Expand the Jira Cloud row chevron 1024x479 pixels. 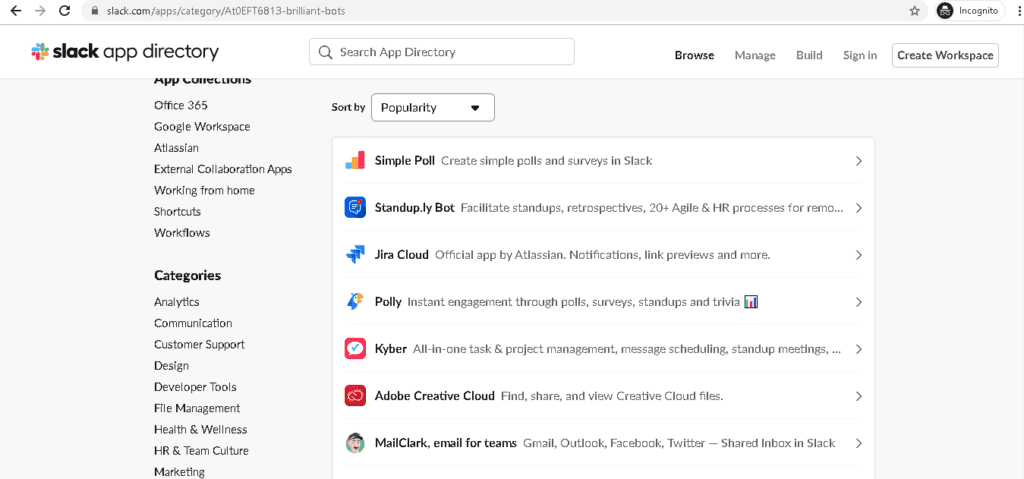tap(859, 255)
